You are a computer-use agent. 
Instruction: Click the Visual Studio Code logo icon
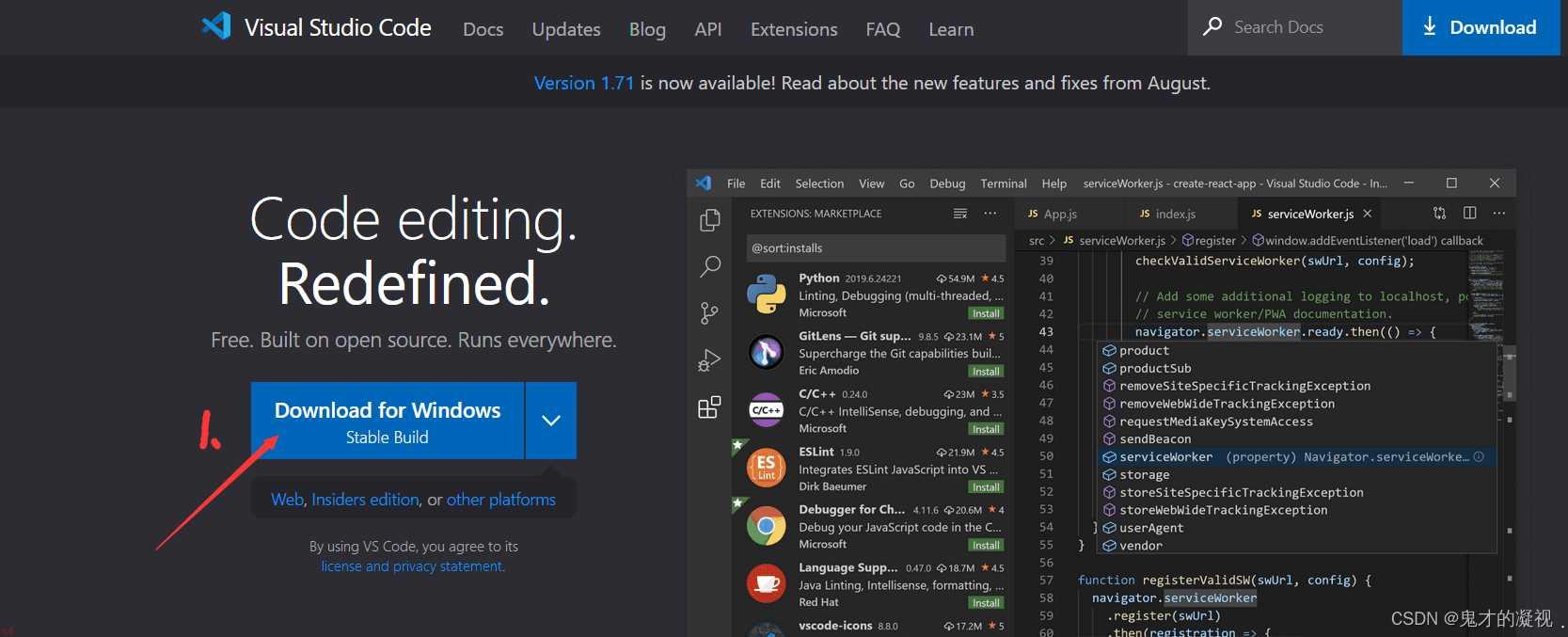point(216,25)
